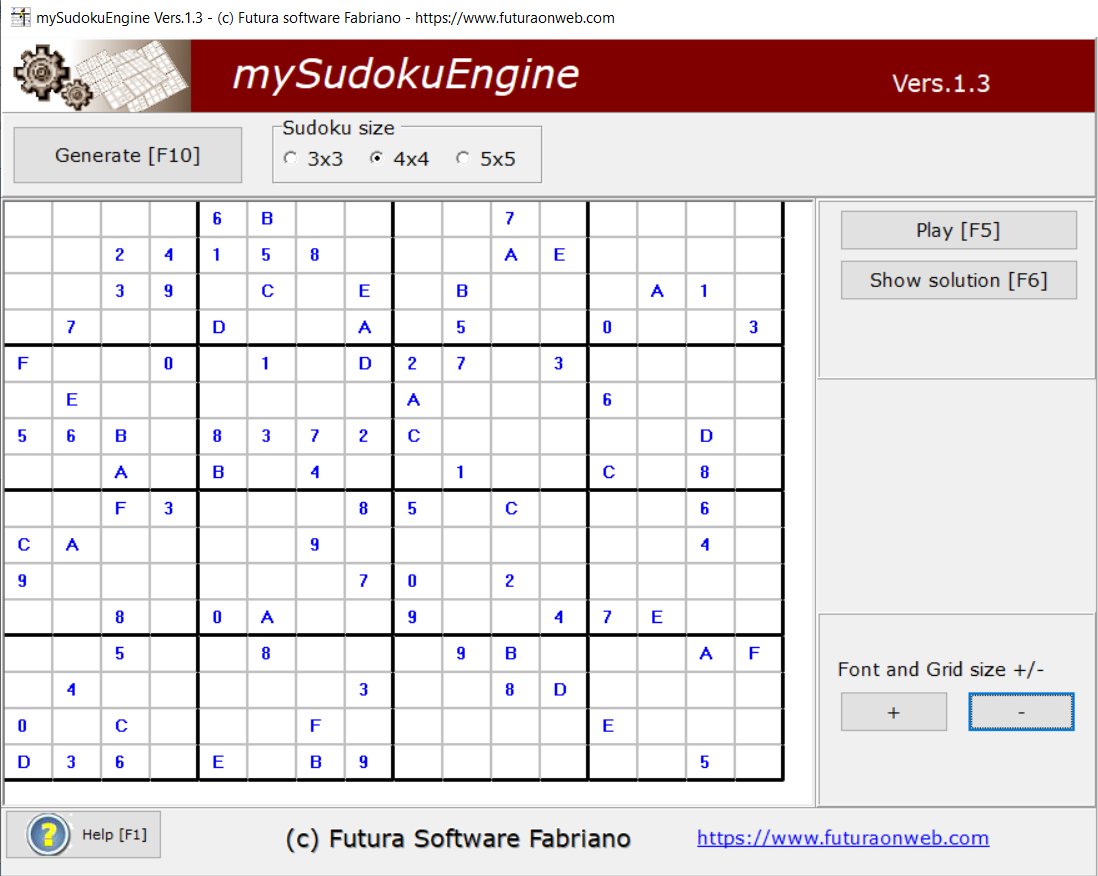1098x876 pixels.
Task: Reveal the answer with Show solution [F6]
Action: (958, 280)
